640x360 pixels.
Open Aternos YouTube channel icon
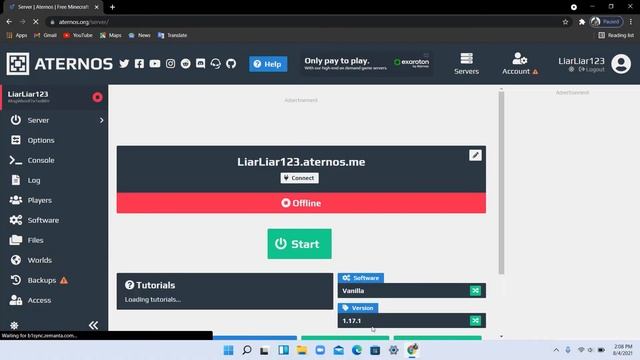(155, 64)
